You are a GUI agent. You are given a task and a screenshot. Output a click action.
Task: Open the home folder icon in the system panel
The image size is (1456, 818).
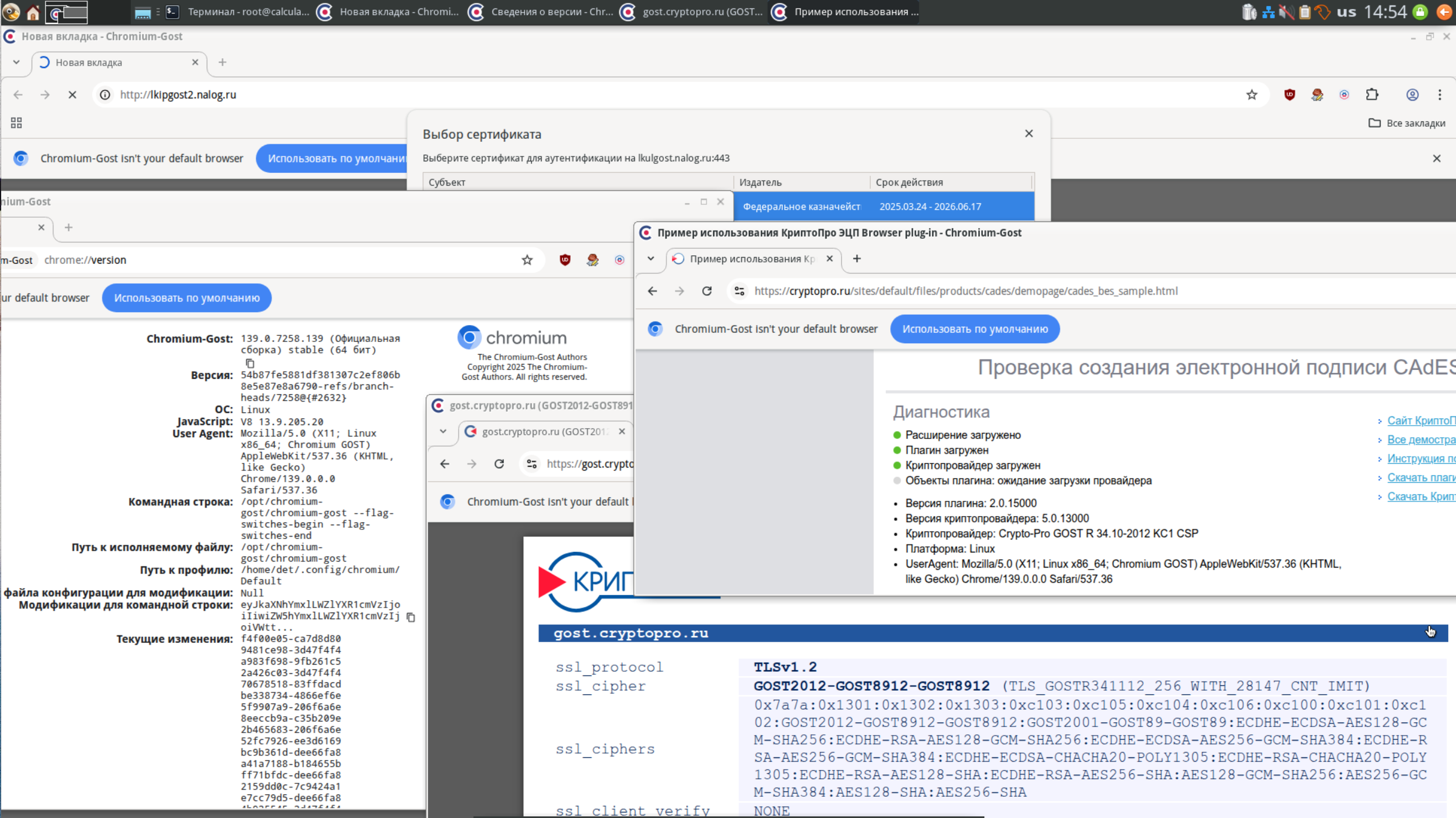tap(33, 12)
